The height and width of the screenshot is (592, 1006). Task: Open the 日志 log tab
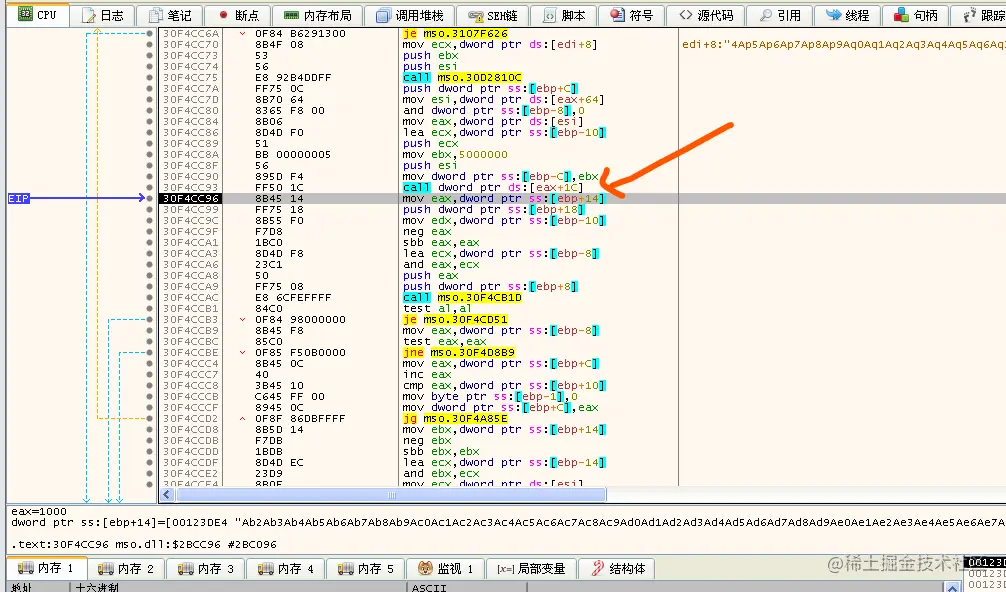(103, 15)
